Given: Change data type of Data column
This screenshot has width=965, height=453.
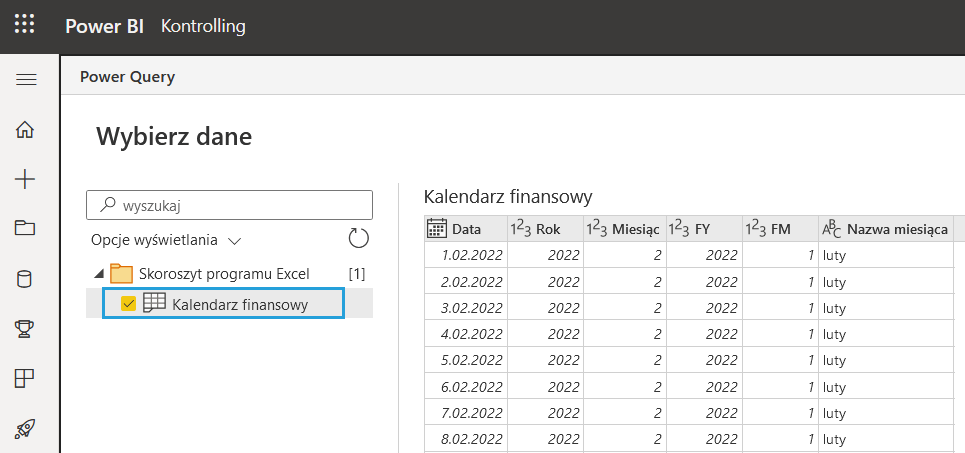Looking at the screenshot, I should (437, 229).
